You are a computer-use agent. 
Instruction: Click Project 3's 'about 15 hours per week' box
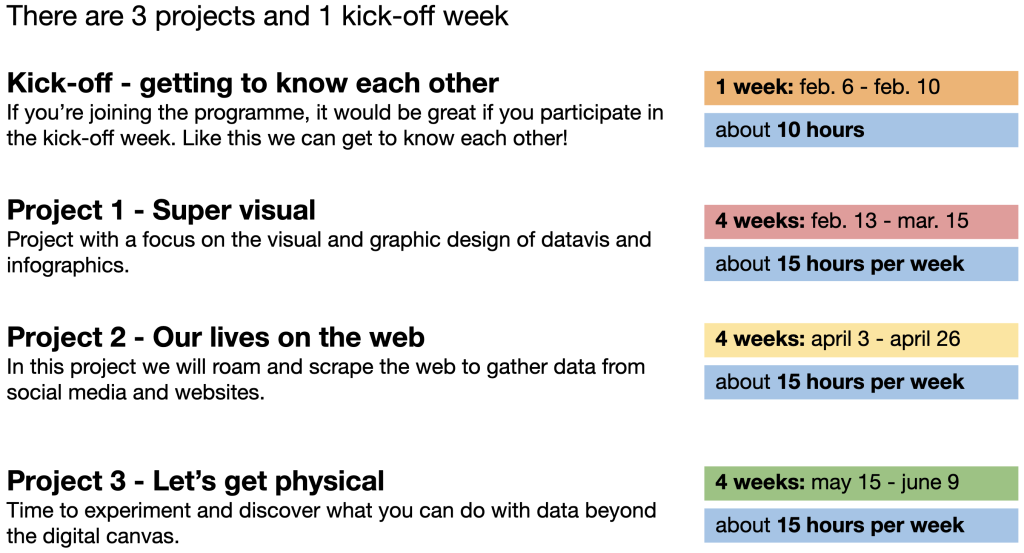click(x=861, y=526)
